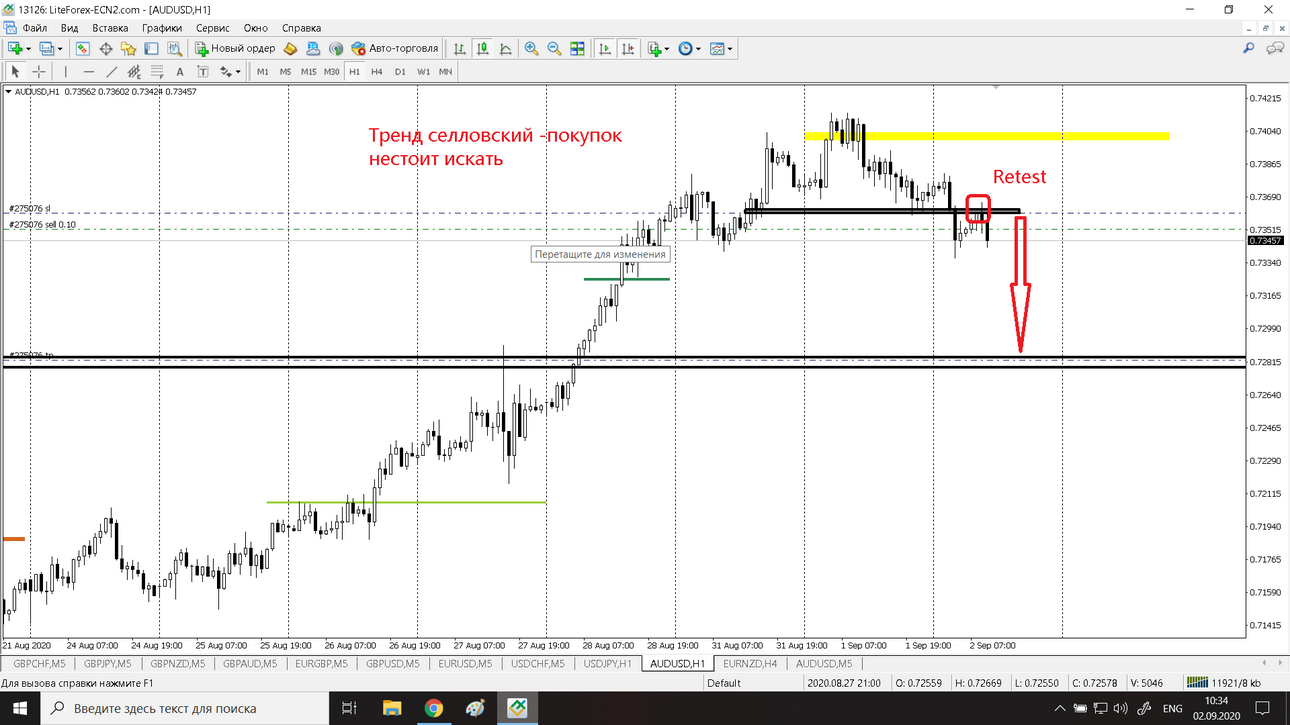Image resolution: width=1290 pixels, height=725 pixels.
Task: Switch timeframe to M30
Action: (332, 71)
